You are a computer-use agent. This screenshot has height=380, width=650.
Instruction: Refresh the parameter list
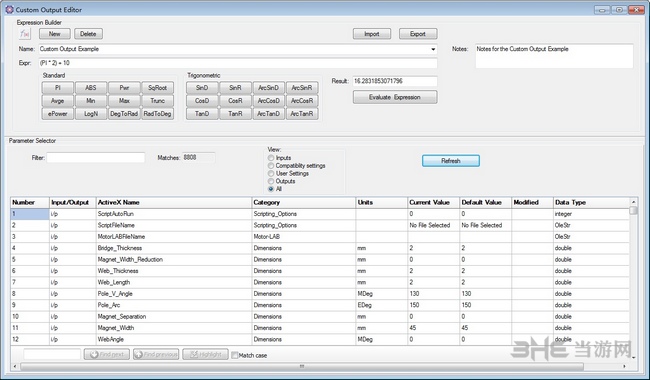pyautogui.click(x=451, y=161)
